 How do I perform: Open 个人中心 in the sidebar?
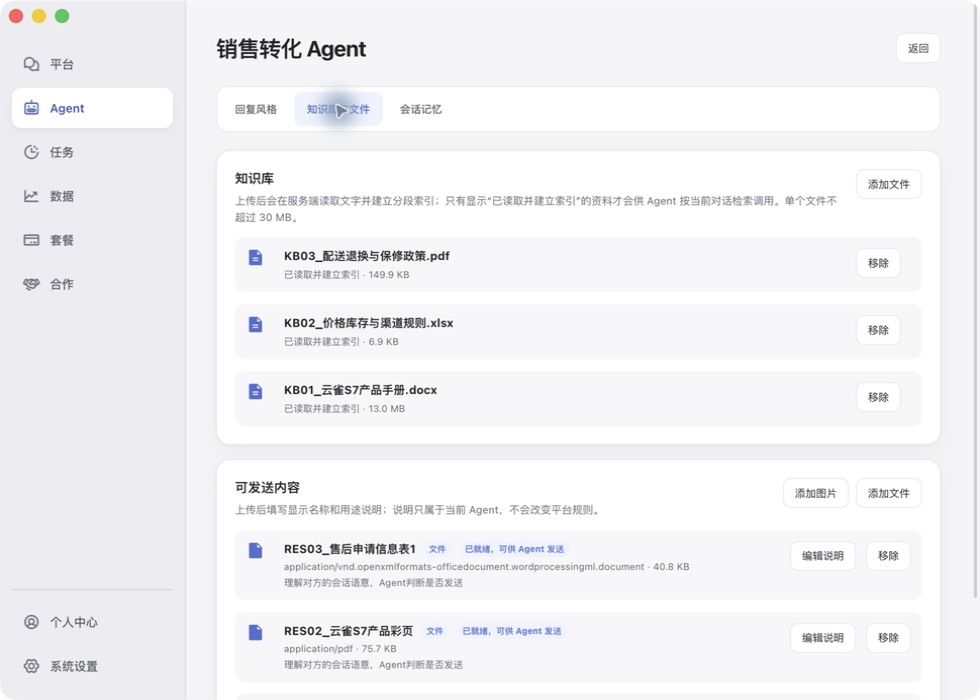point(92,622)
